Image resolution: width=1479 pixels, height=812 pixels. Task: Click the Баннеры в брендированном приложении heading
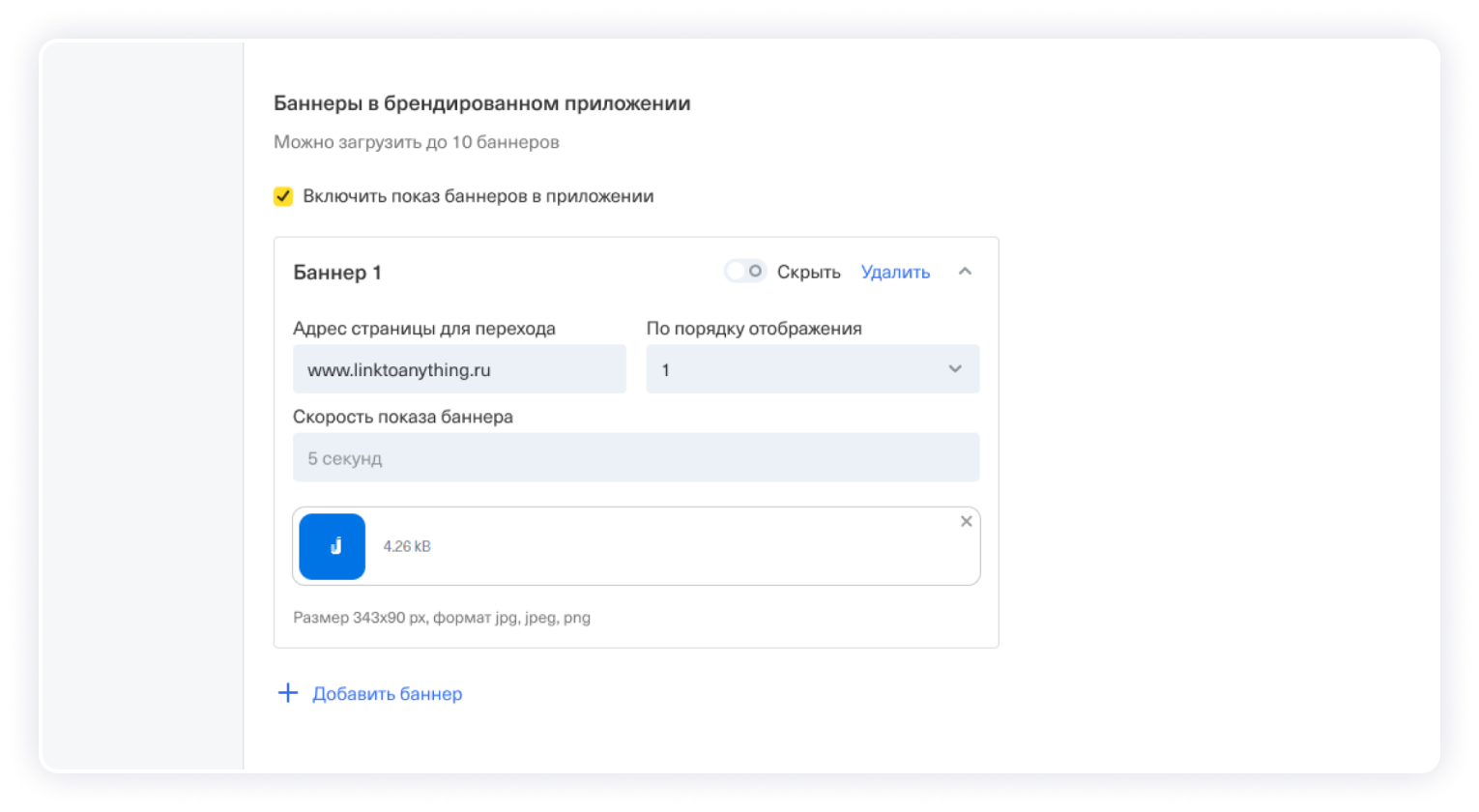(x=481, y=103)
